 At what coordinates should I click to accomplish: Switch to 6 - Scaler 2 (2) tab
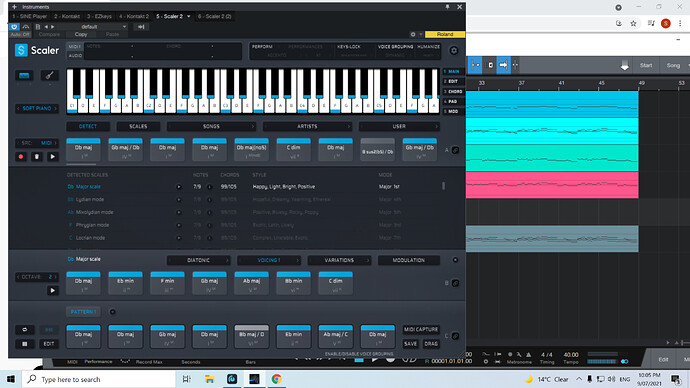214,16
